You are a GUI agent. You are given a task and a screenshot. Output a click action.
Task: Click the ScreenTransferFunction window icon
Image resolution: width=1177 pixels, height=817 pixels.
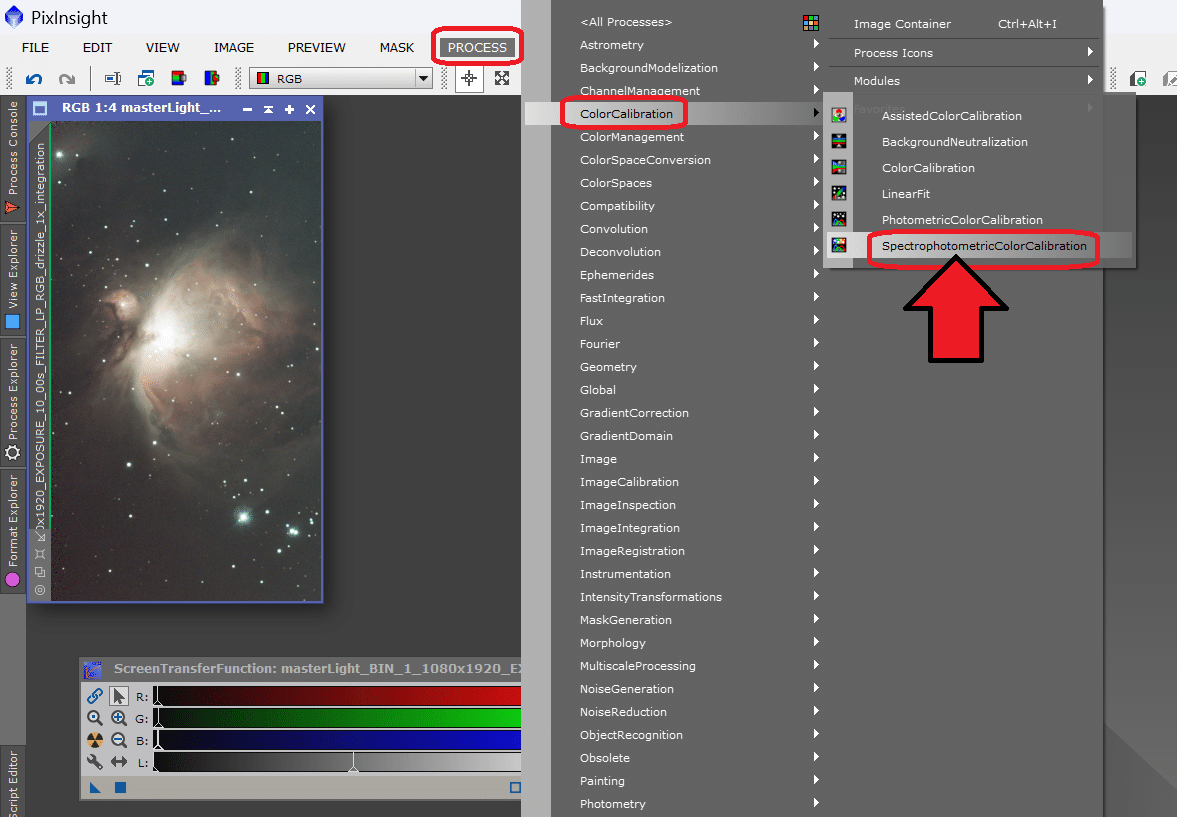click(92, 669)
